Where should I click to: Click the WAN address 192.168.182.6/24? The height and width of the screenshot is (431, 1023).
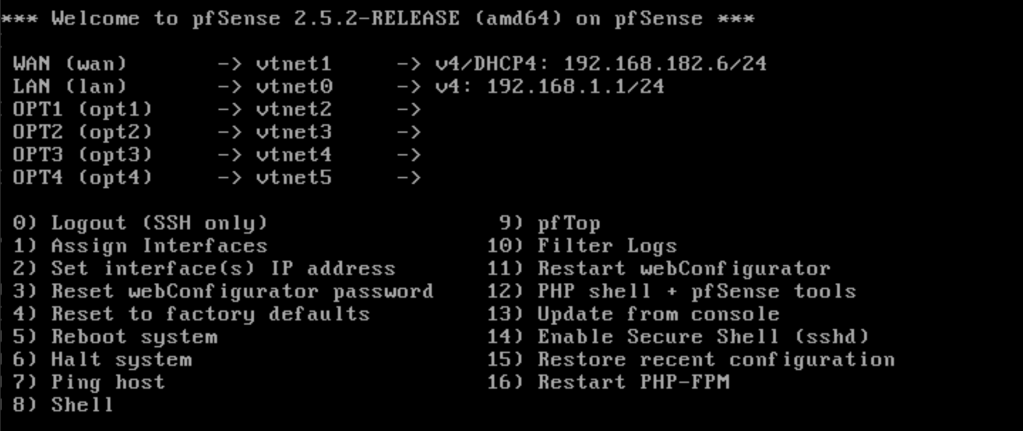pos(665,64)
